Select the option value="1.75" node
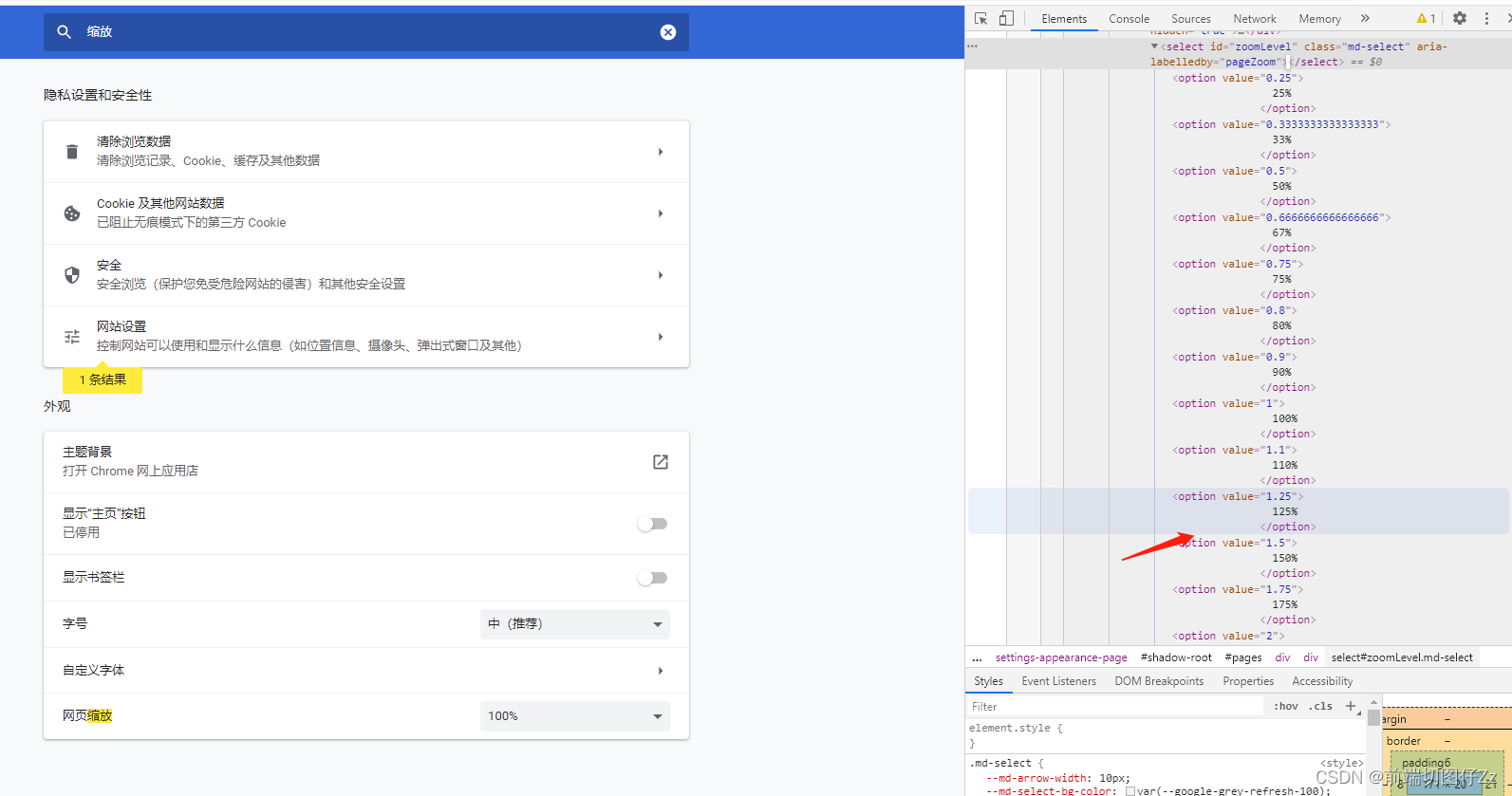The width and height of the screenshot is (1512, 796). 1238,589
